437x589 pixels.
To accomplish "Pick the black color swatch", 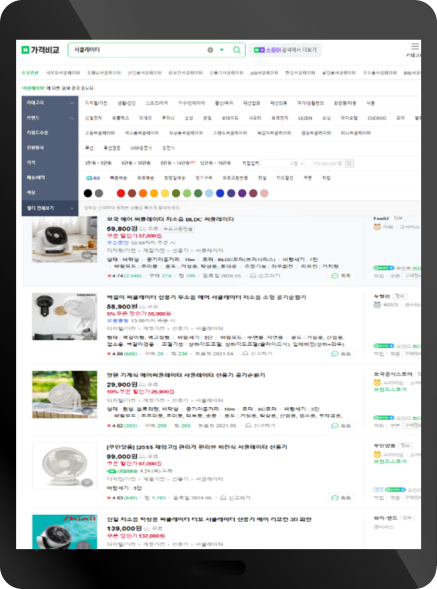I will [x=88, y=193].
